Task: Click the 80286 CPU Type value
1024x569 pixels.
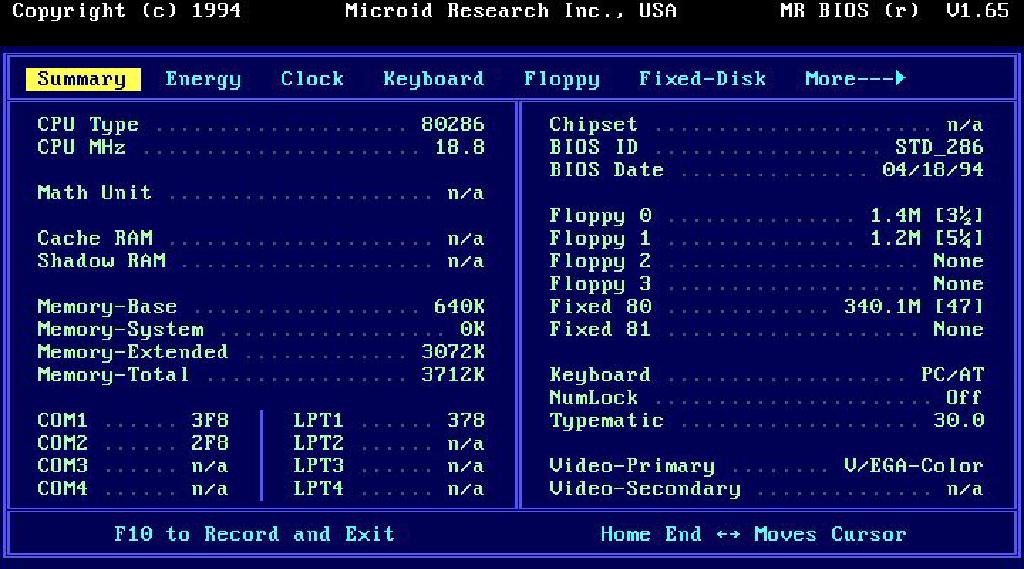Action: click(x=453, y=124)
